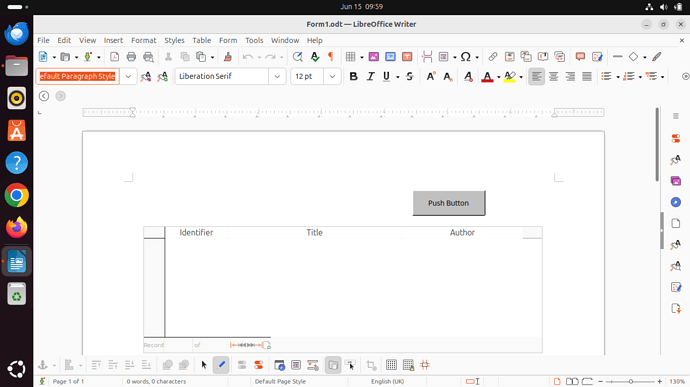Viewport: 690px width, 387px height.
Task: Toggle Italic formatting
Action: coord(370,77)
